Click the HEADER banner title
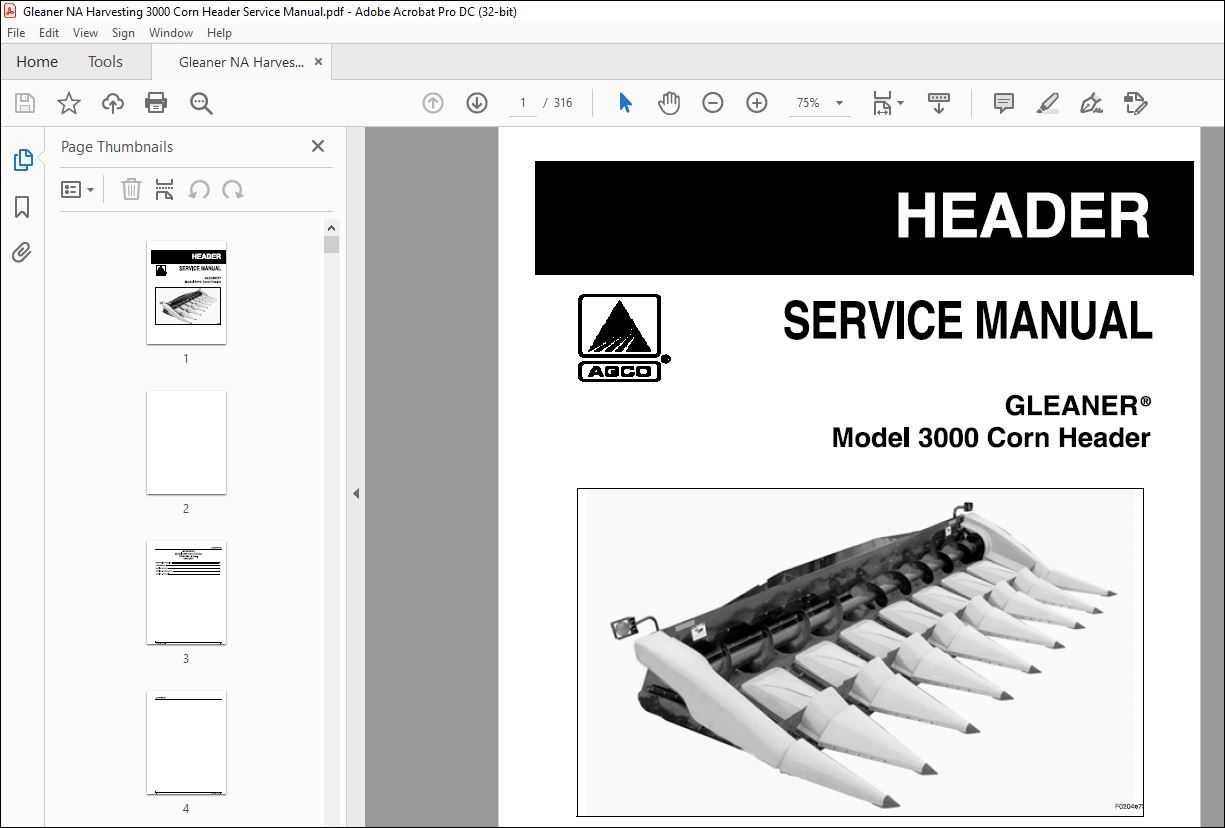Image resolution: width=1225 pixels, height=828 pixels. point(1022,216)
